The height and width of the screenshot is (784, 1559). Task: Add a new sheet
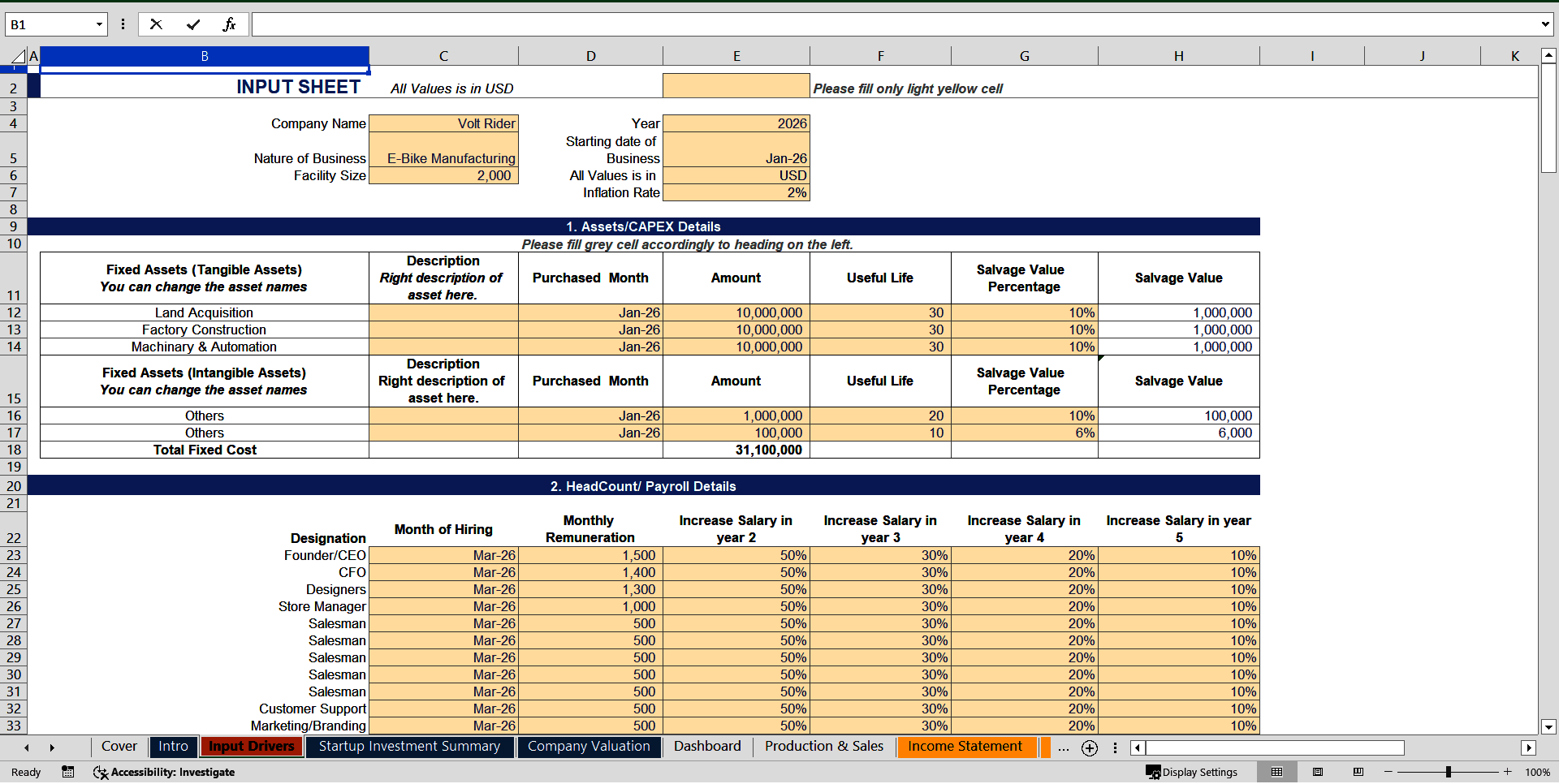1090,748
